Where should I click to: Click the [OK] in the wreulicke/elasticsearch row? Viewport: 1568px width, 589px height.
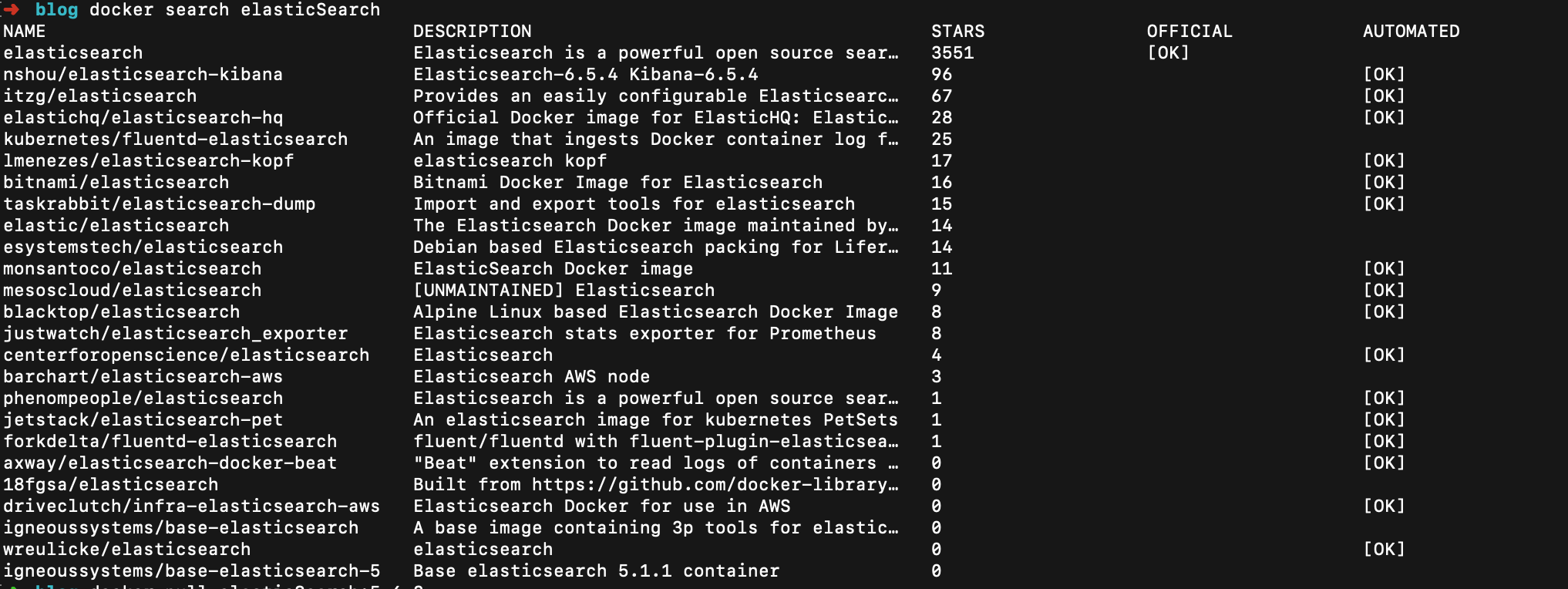(1384, 550)
